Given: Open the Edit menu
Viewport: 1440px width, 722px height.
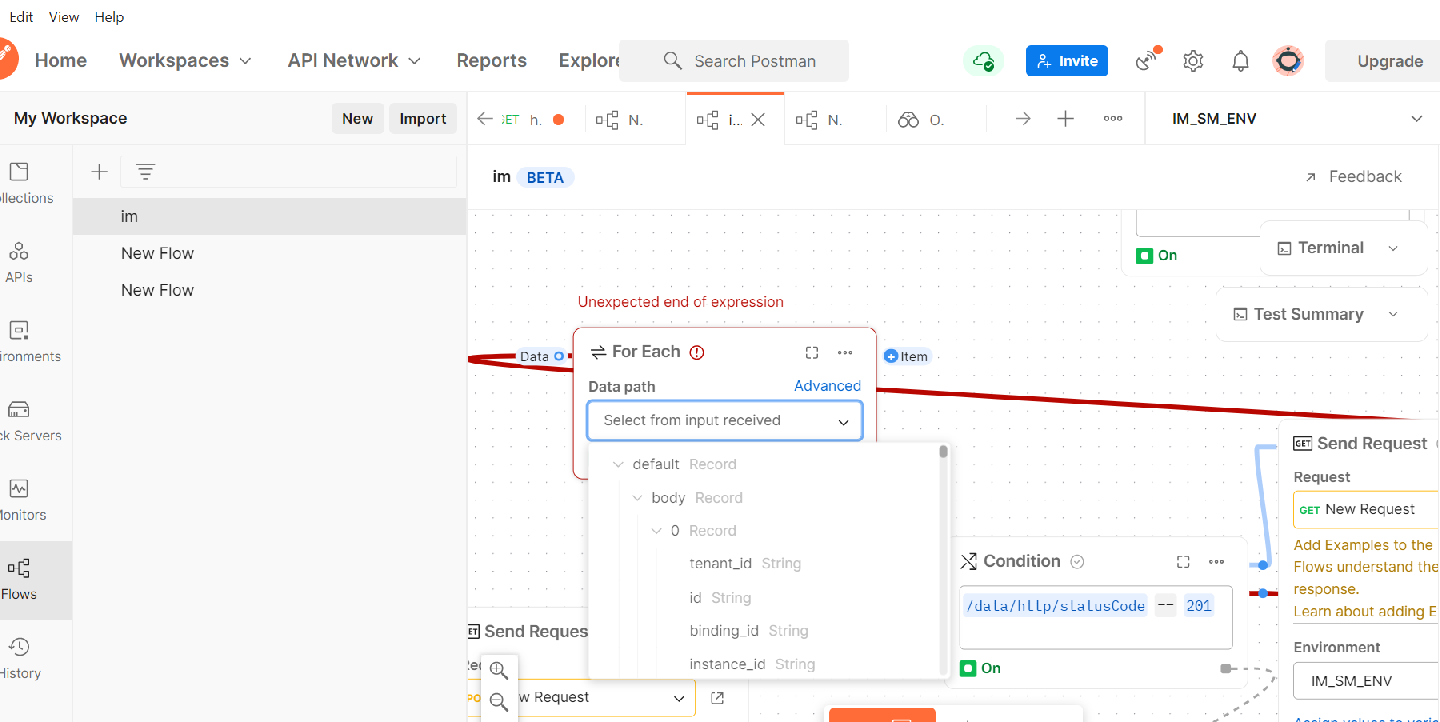Looking at the screenshot, I should (x=21, y=16).
